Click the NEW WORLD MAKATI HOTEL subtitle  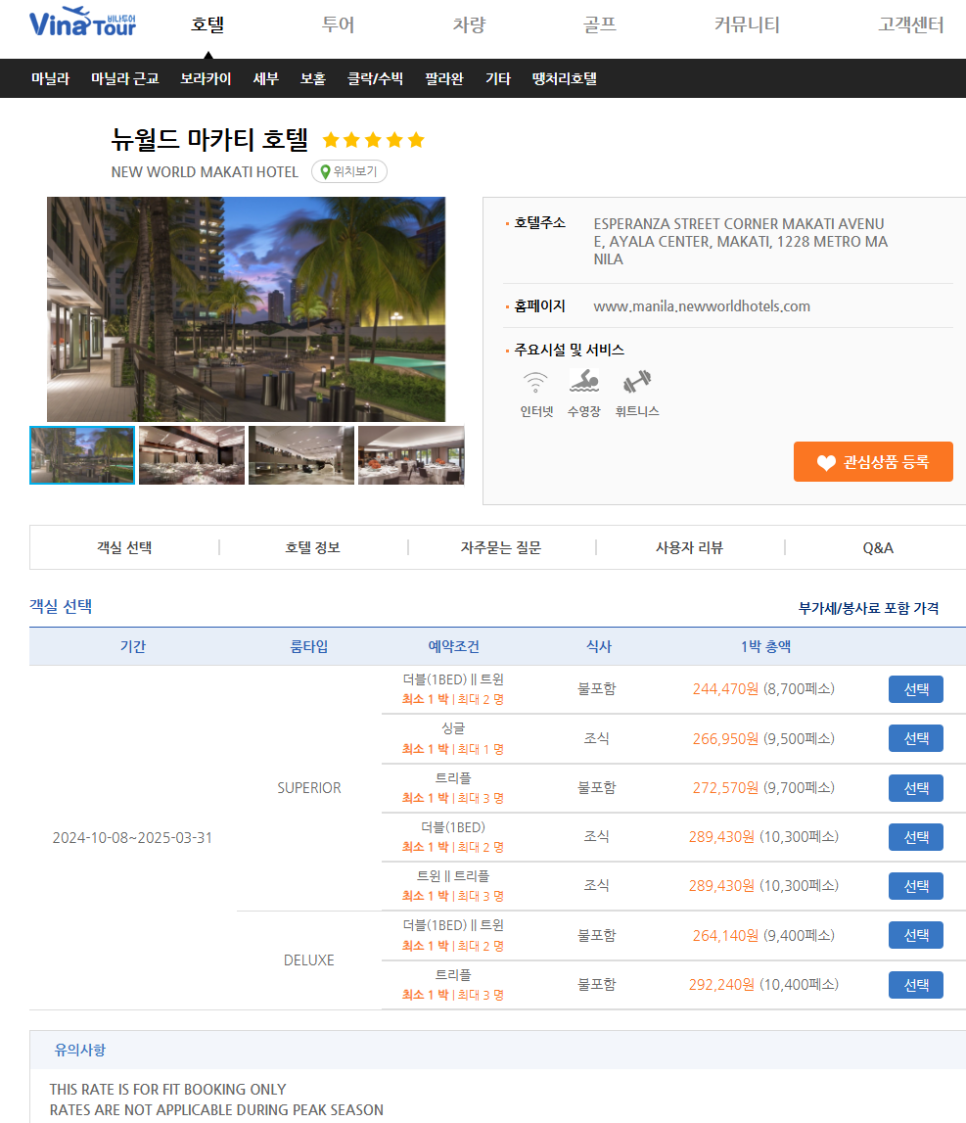pos(204,172)
